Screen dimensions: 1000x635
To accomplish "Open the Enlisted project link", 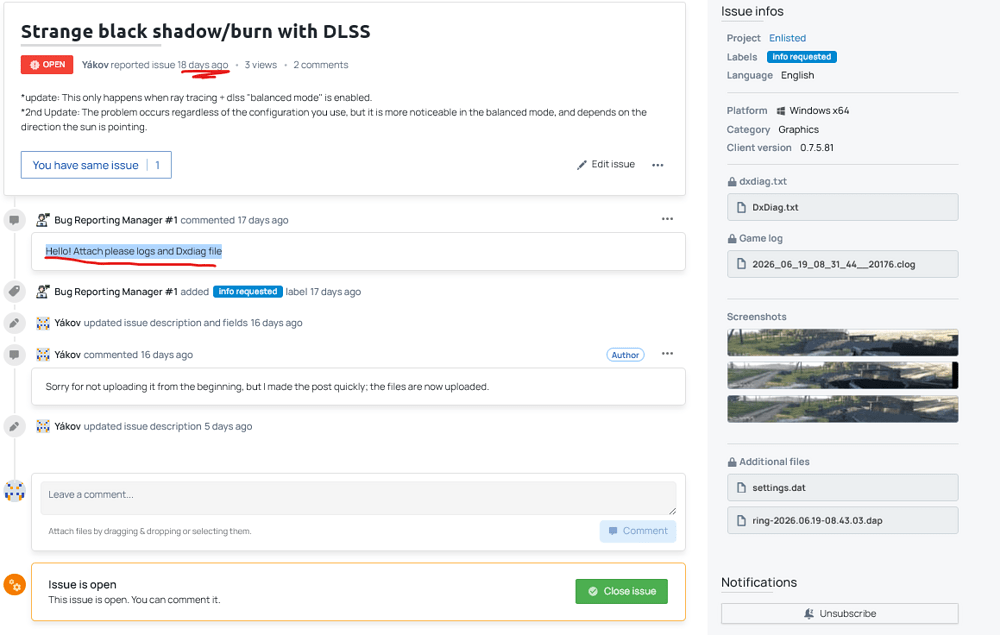I will [787, 38].
